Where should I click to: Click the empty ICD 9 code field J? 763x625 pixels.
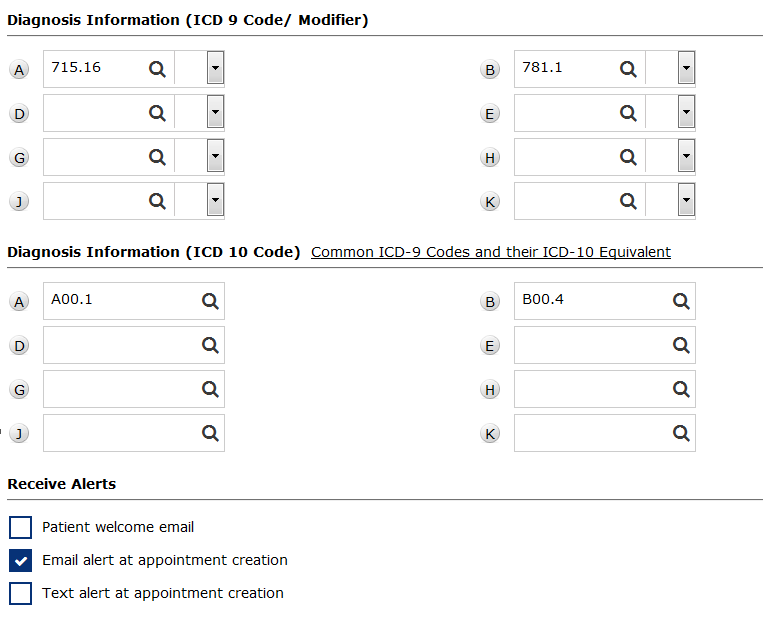coord(95,201)
